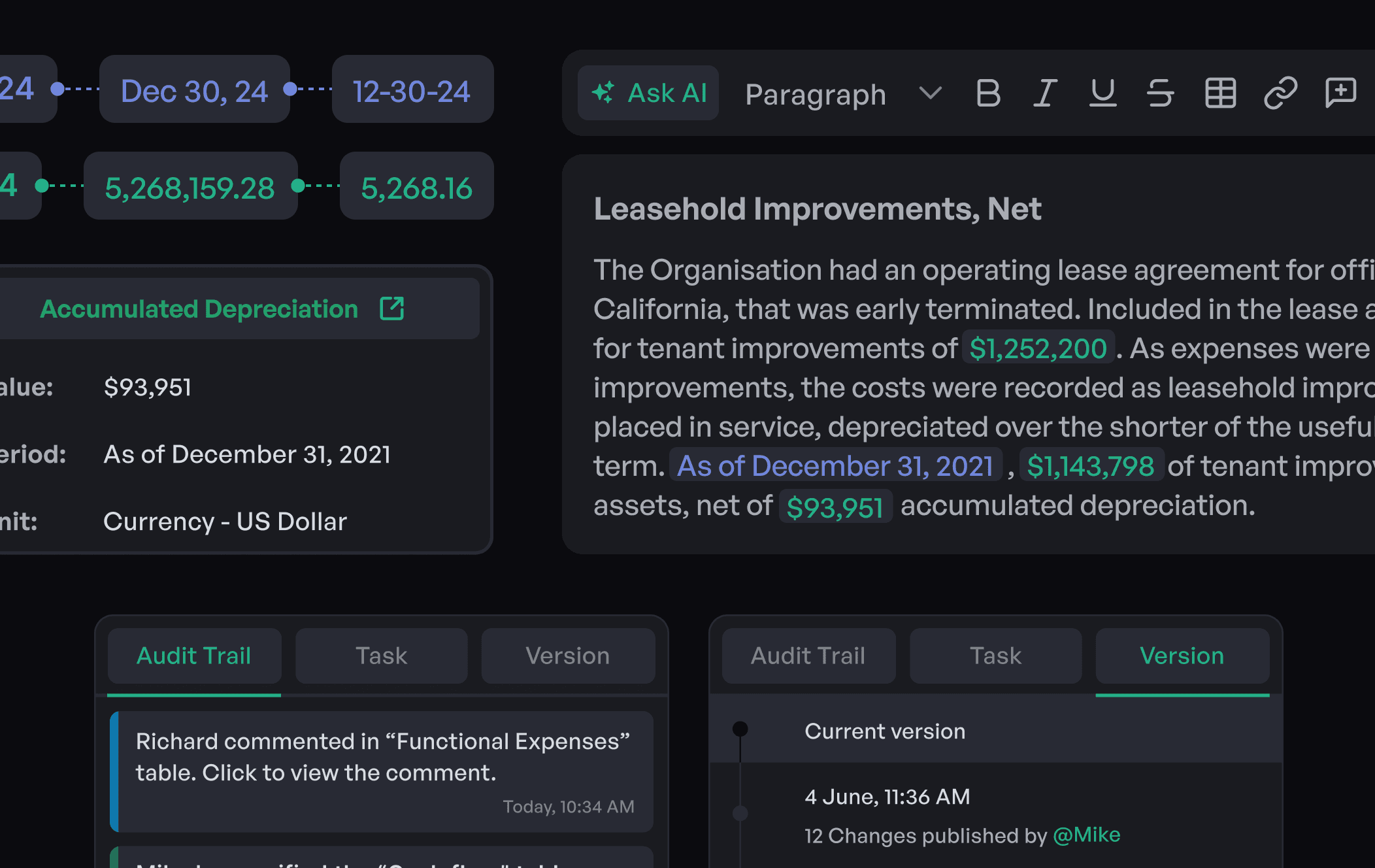This screenshot has width=1375, height=868.
Task: Insert a link with the link icon
Action: 1280,93
